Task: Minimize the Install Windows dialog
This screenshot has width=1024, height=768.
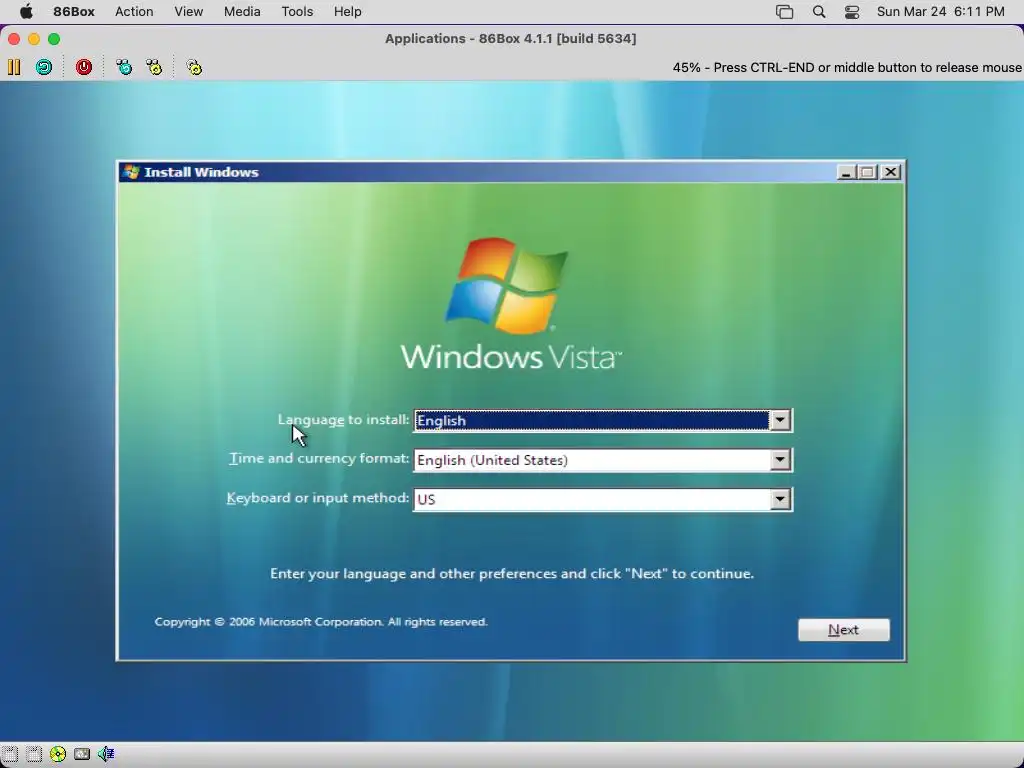Action: coord(846,172)
